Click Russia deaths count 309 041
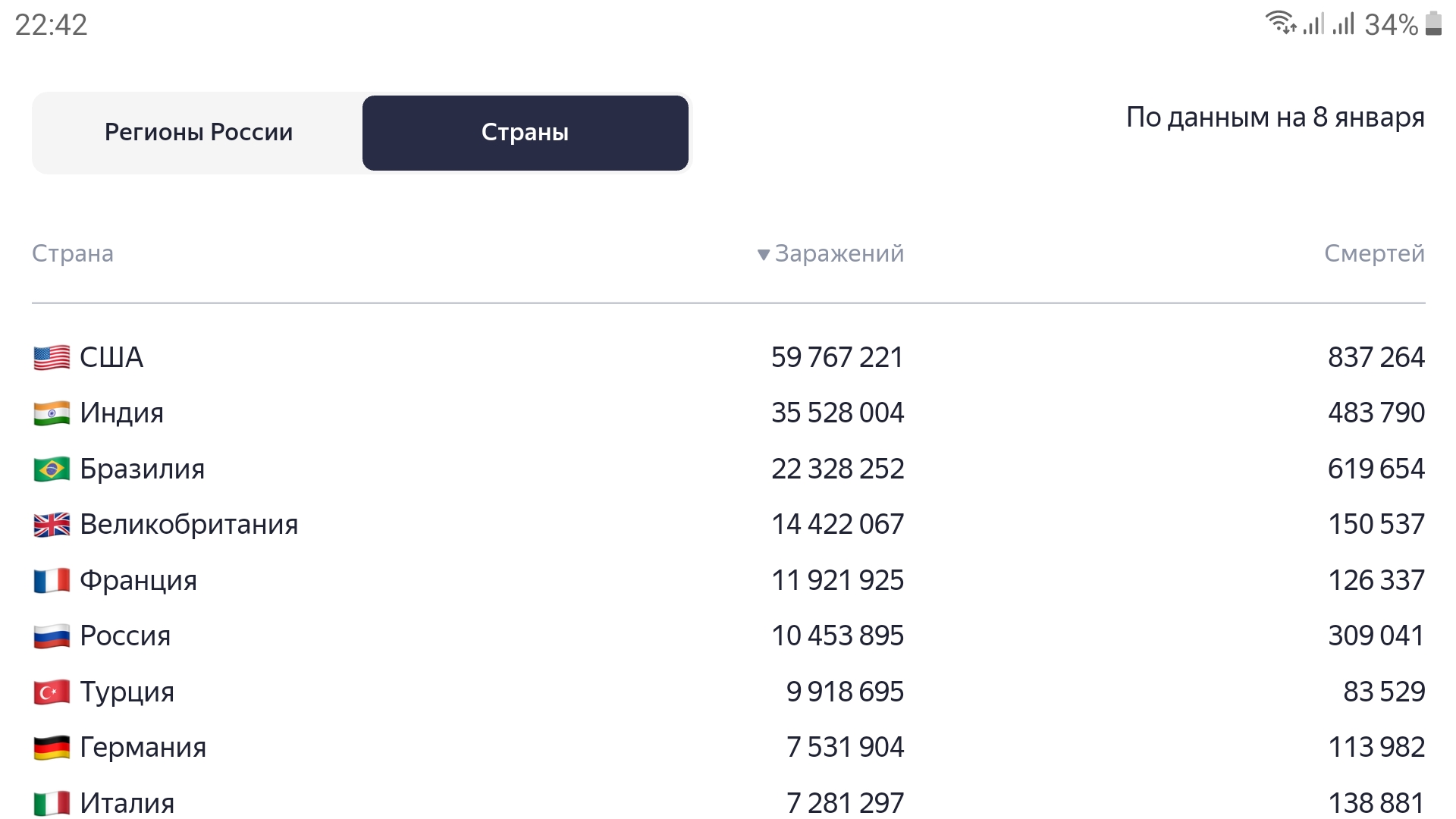 (1376, 636)
